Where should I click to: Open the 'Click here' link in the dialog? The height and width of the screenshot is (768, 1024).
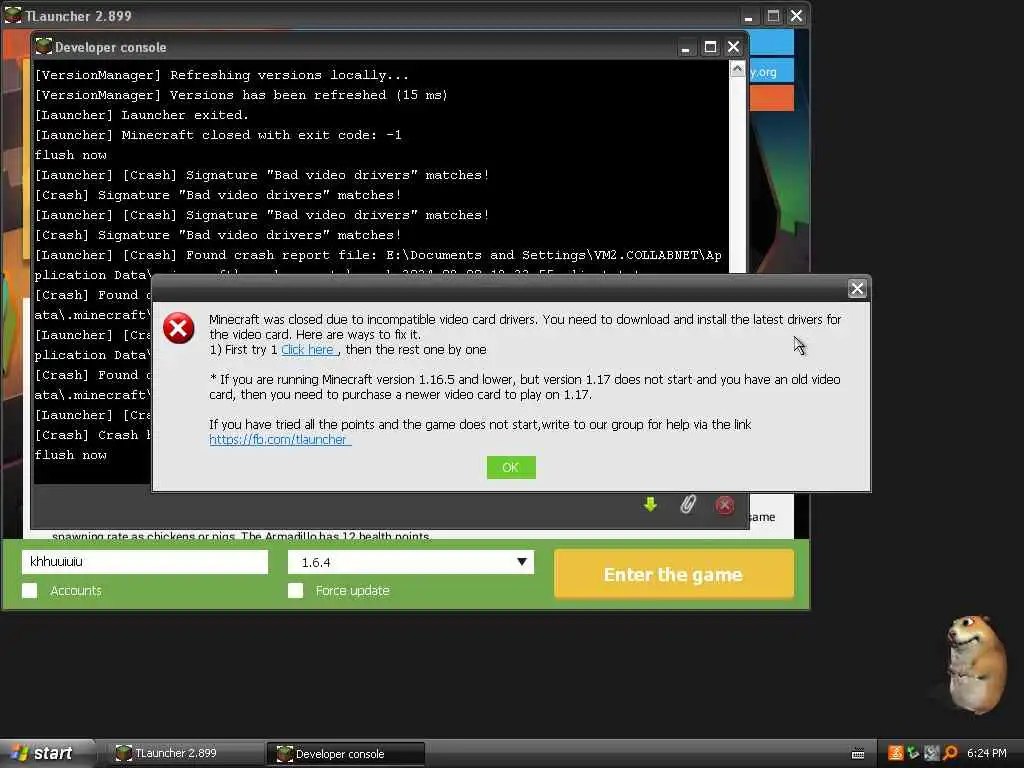coord(308,349)
